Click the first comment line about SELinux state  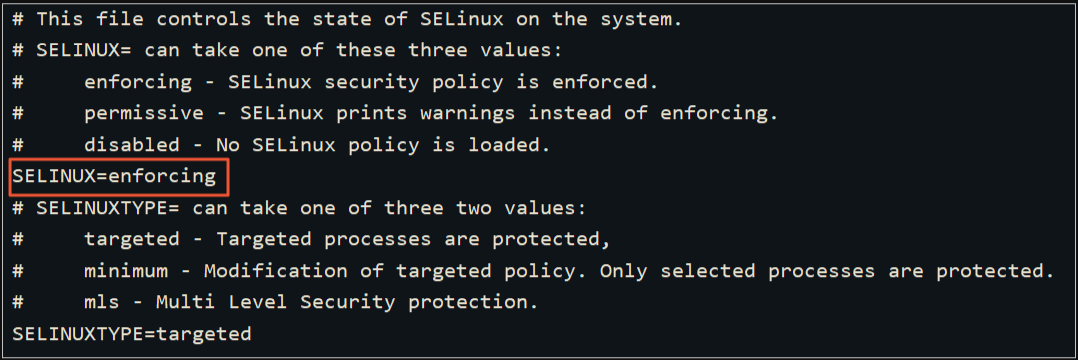tap(347, 19)
